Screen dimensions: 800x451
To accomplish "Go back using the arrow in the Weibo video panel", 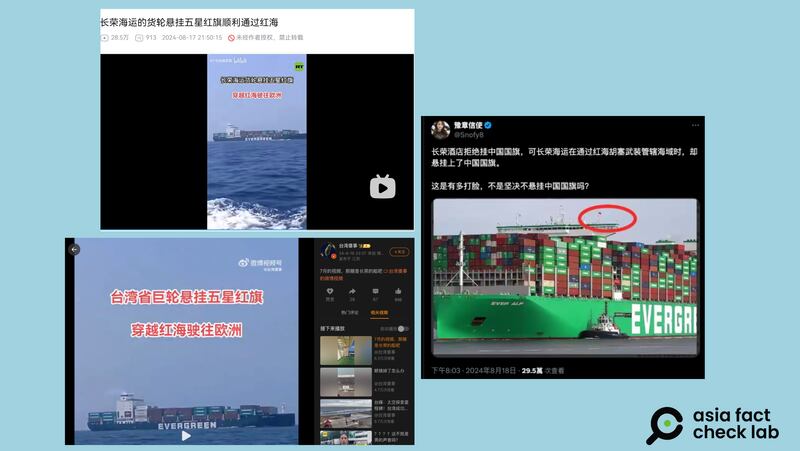I will pyautogui.click(x=74, y=249).
